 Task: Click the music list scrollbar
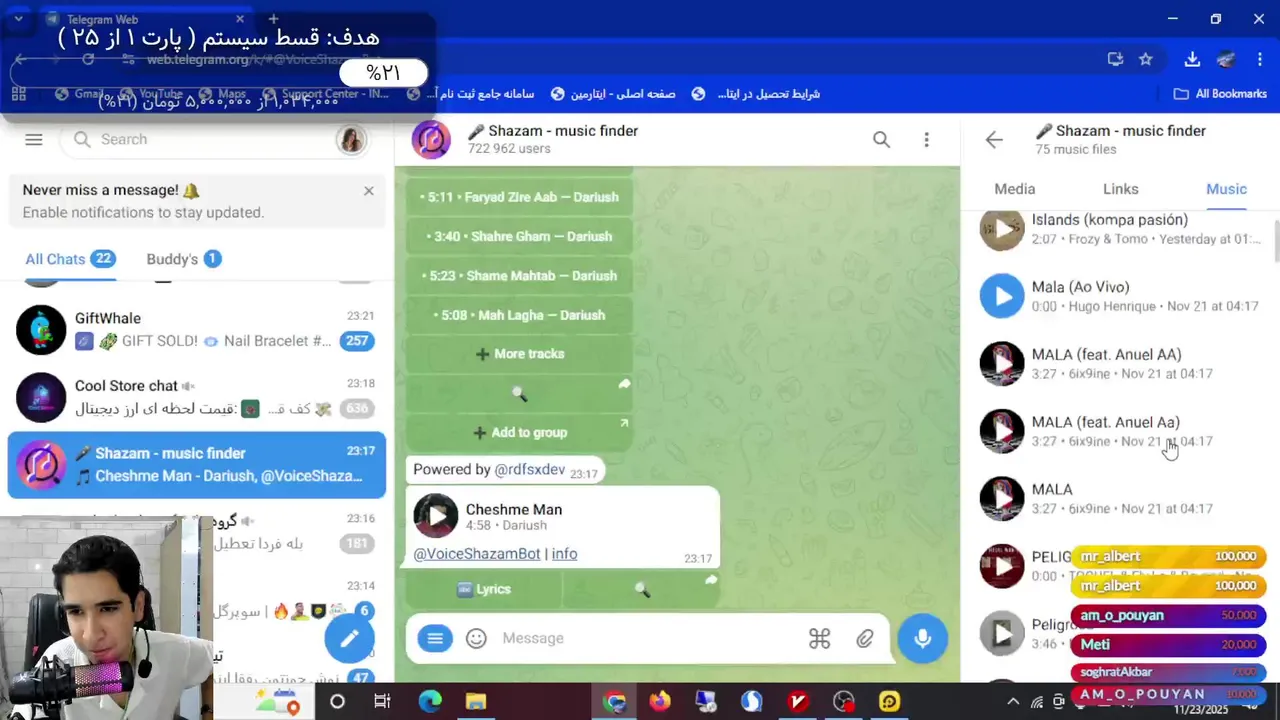[x=1276, y=240]
